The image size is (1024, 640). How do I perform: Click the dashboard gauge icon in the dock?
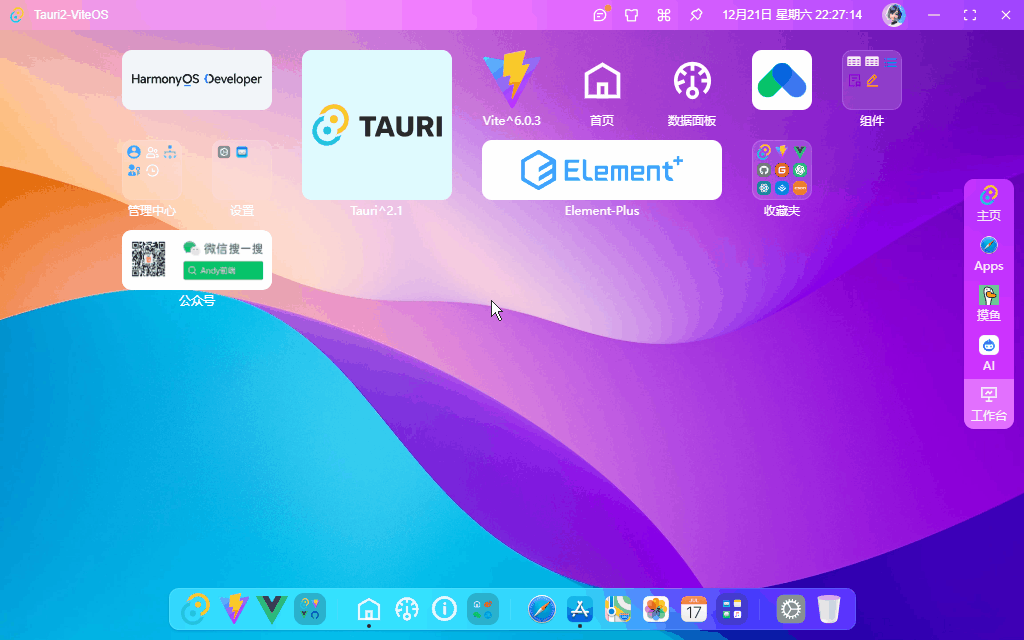point(407,609)
